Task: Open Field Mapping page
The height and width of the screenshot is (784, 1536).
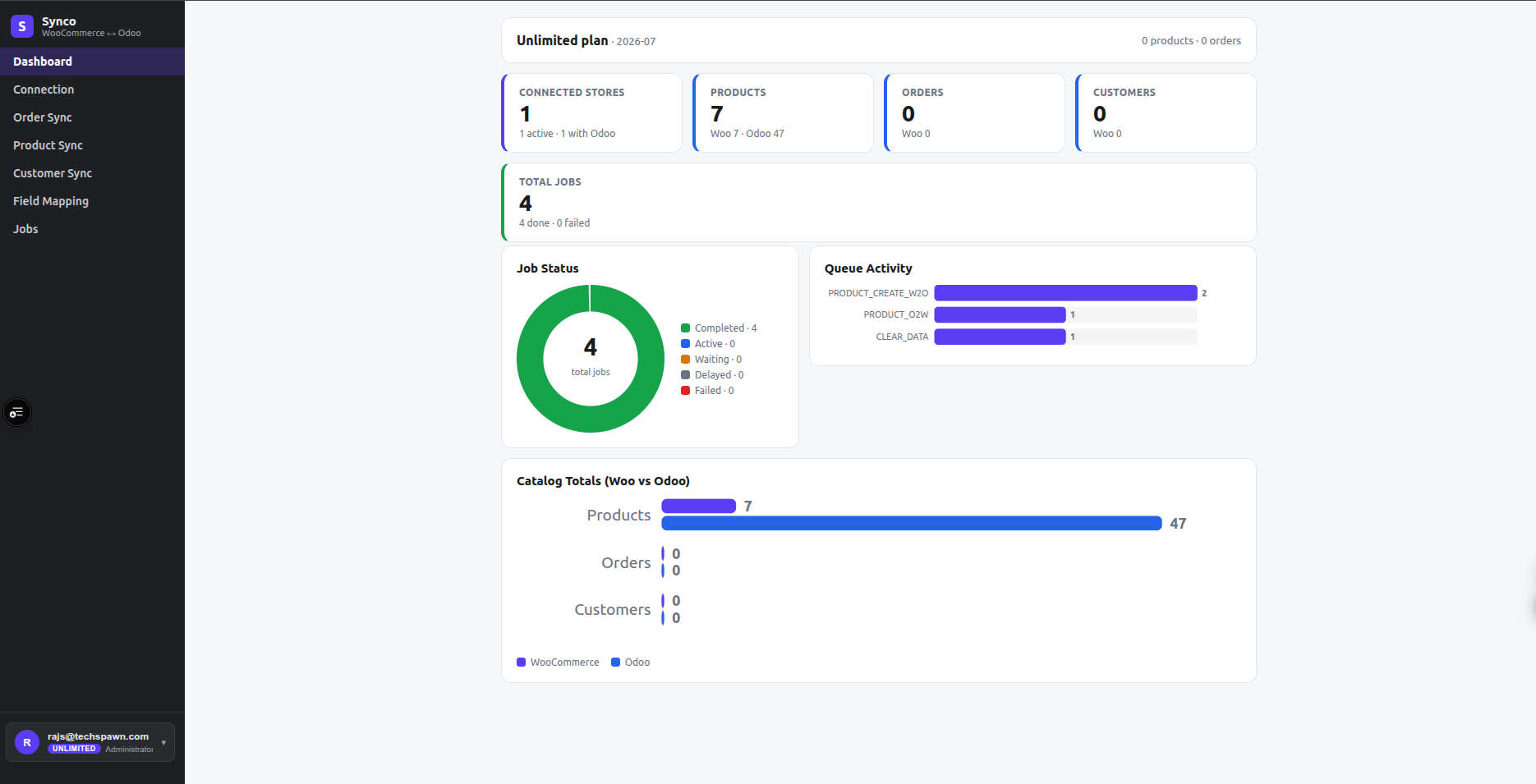Action: point(92,201)
